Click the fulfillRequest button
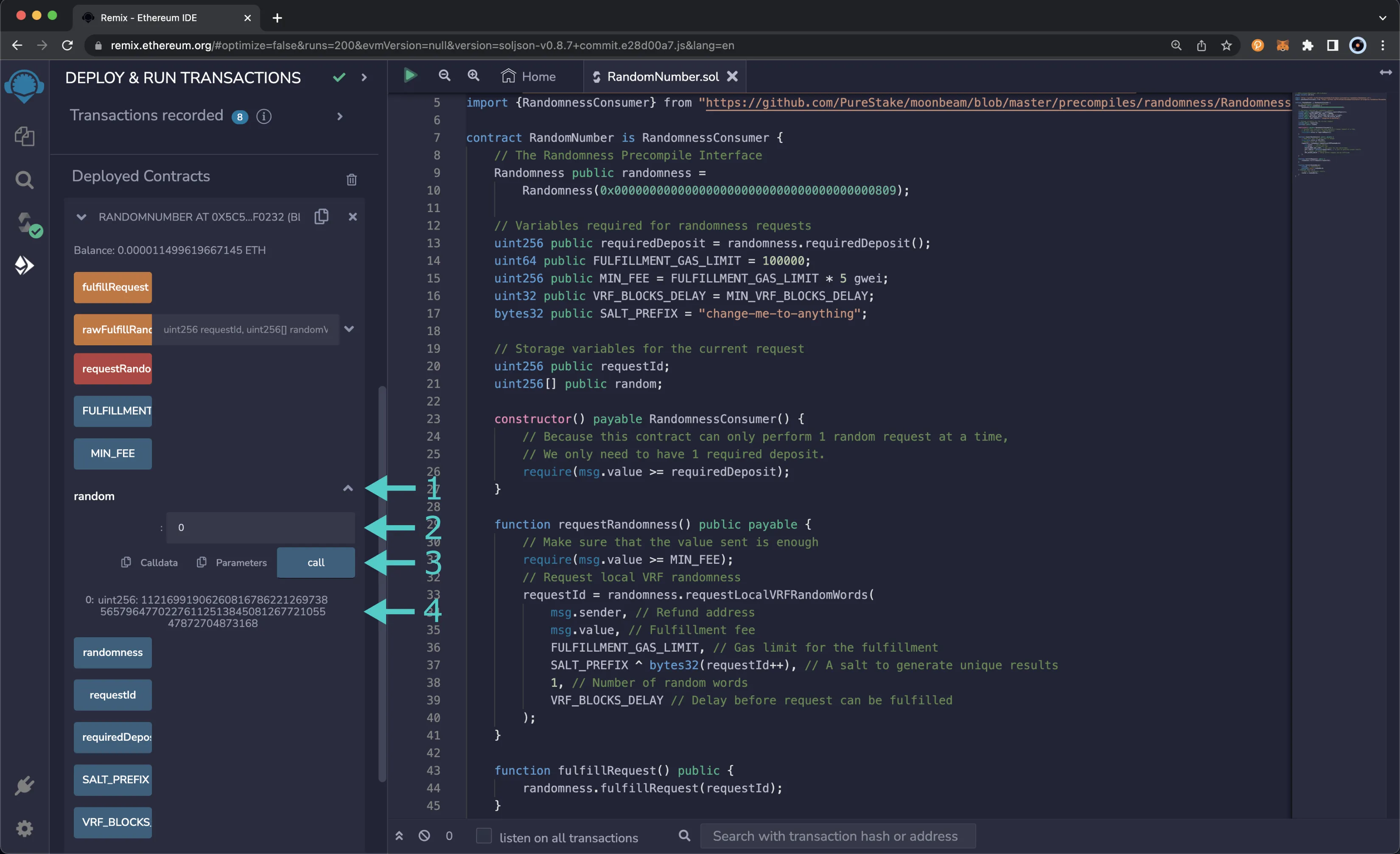Image resolution: width=1400 pixels, height=854 pixels. click(113, 287)
